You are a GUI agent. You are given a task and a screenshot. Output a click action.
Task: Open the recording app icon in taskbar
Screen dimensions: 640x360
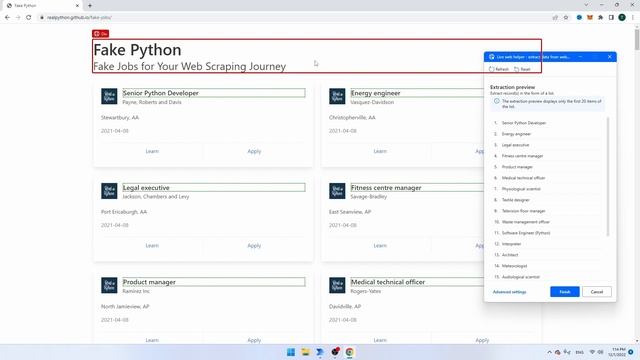(335, 351)
